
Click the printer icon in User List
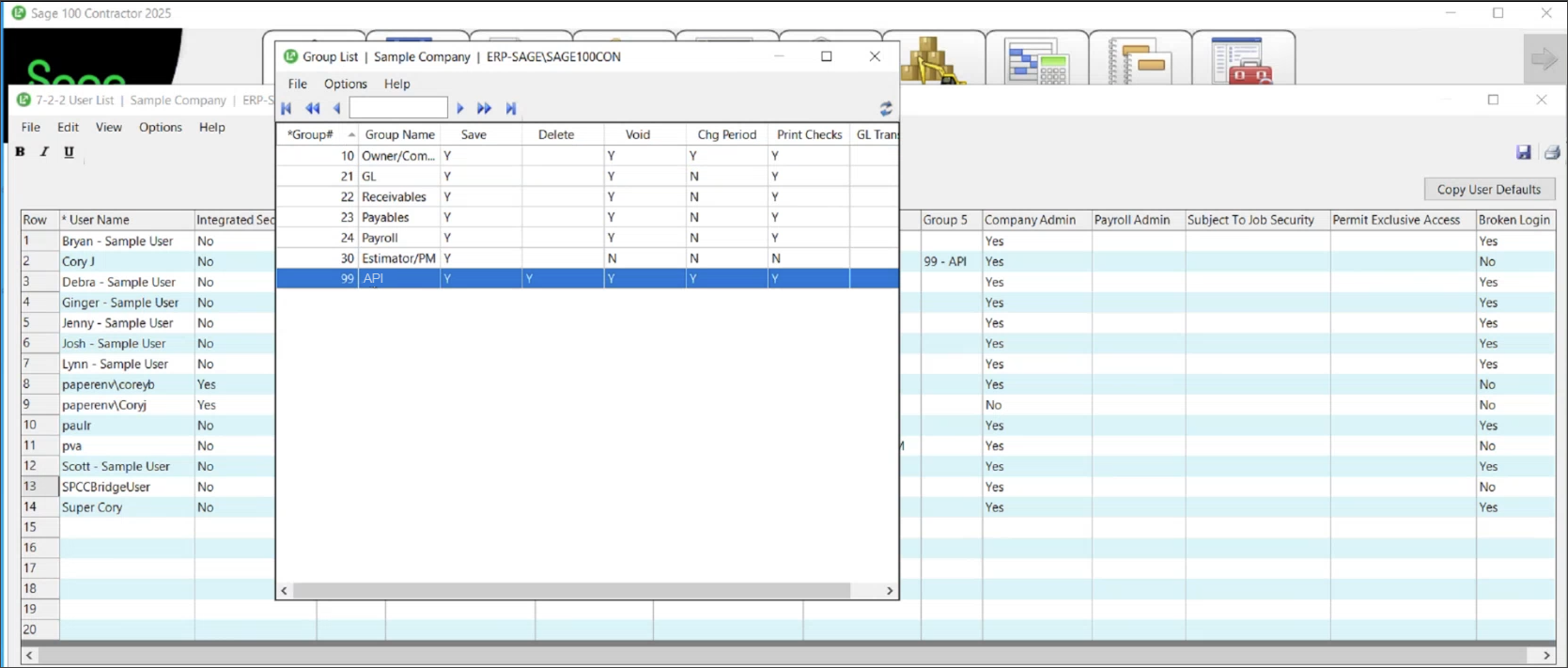1552,152
